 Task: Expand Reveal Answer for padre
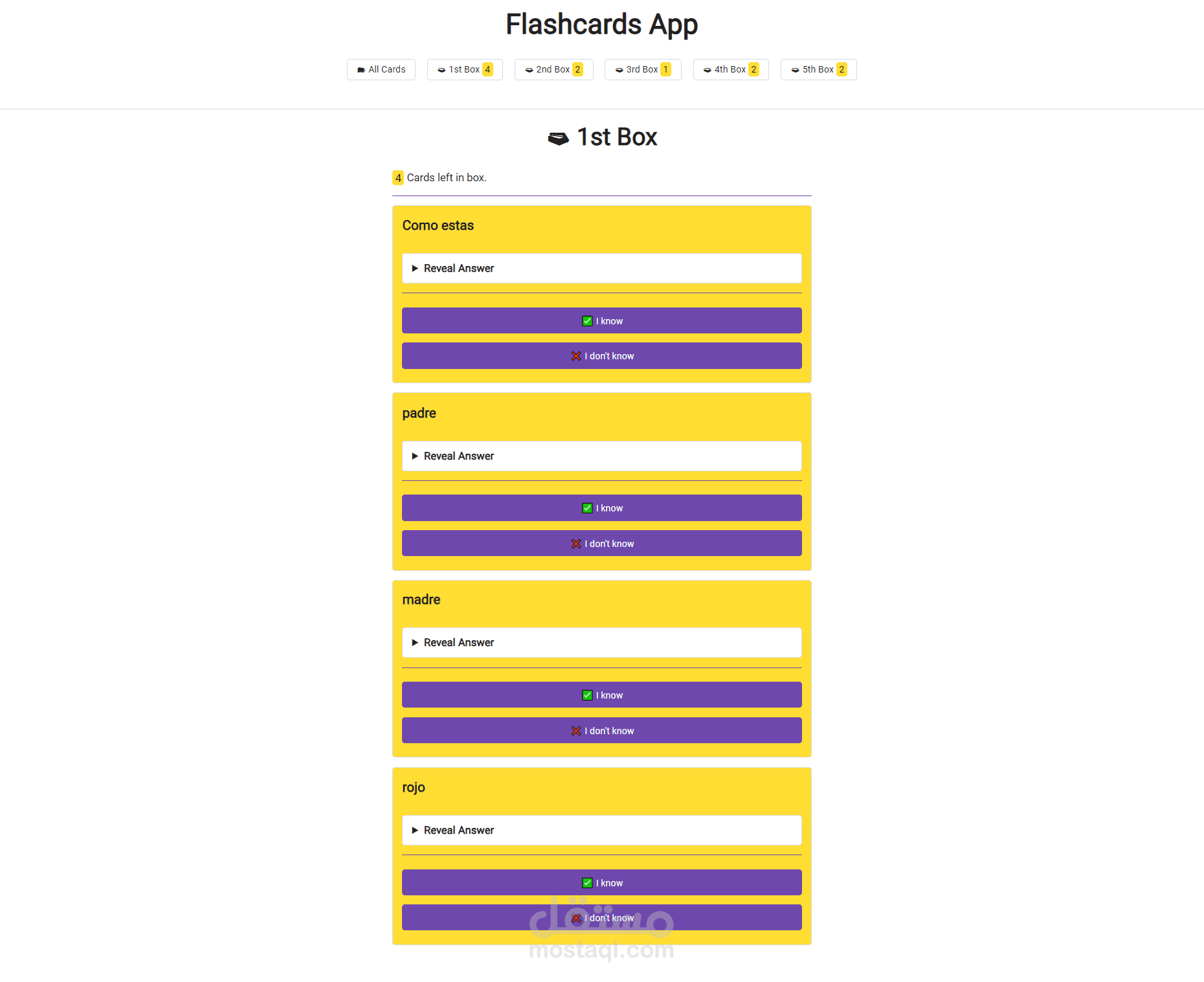coord(459,456)
